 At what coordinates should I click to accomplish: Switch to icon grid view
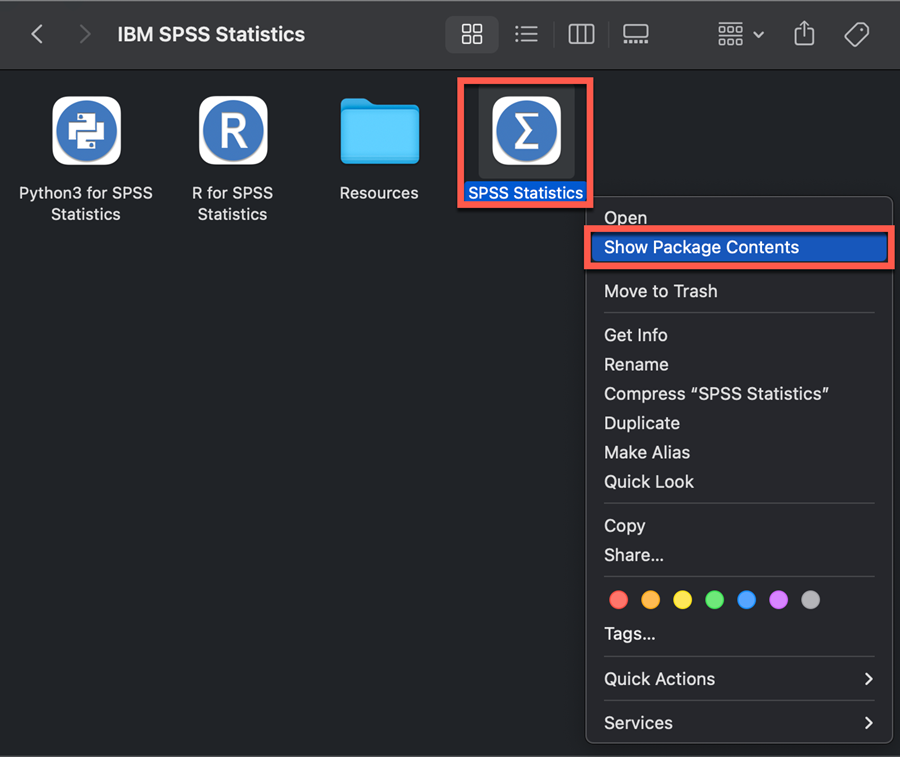click(472, 34)
